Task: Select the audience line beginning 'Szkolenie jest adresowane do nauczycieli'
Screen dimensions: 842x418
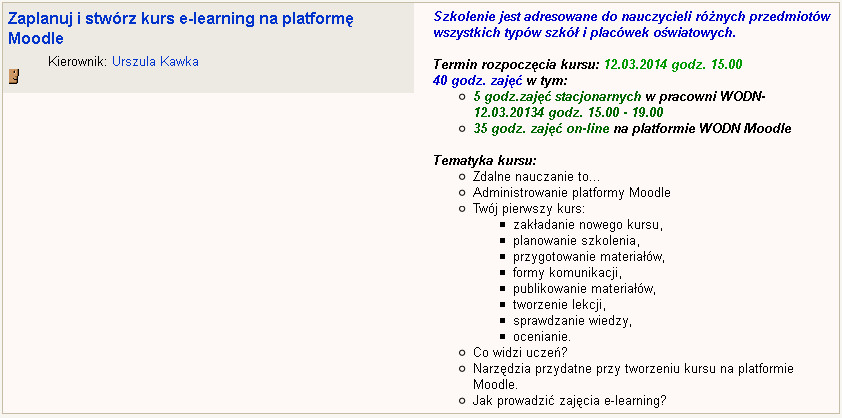Action: (x=632, y=24)
